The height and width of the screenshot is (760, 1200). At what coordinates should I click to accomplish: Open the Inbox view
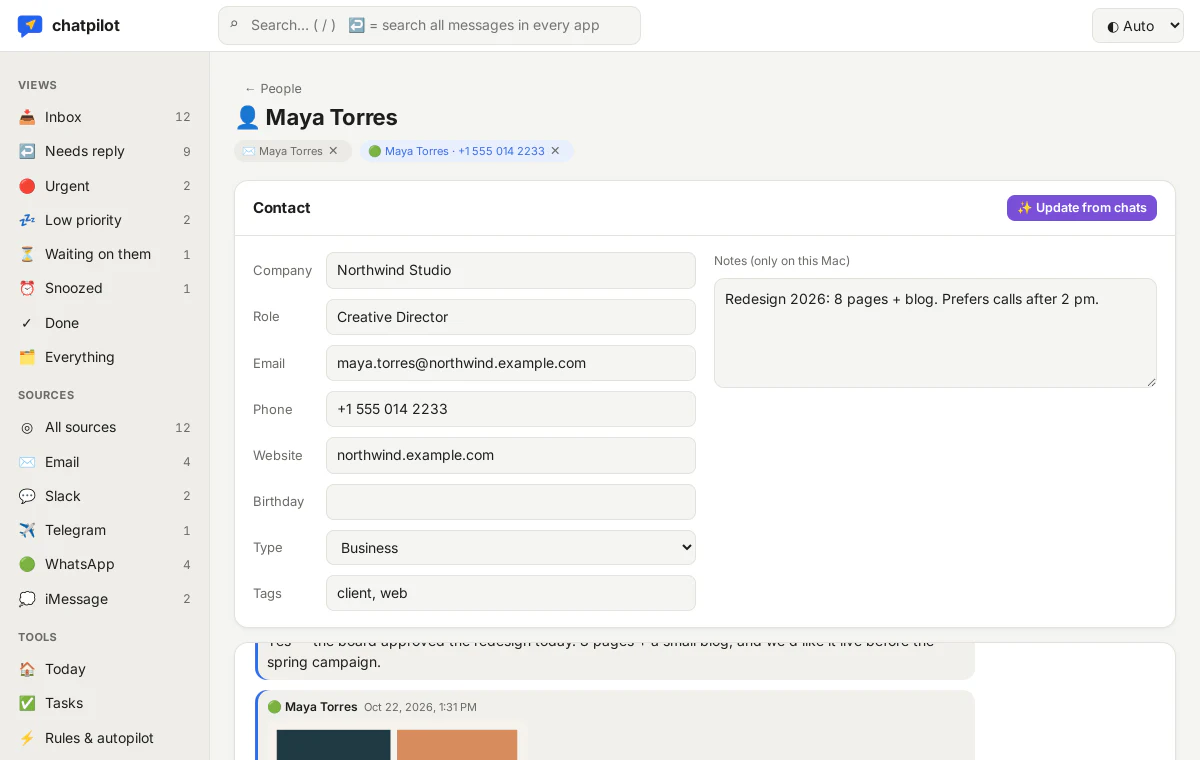click(105, 117)
